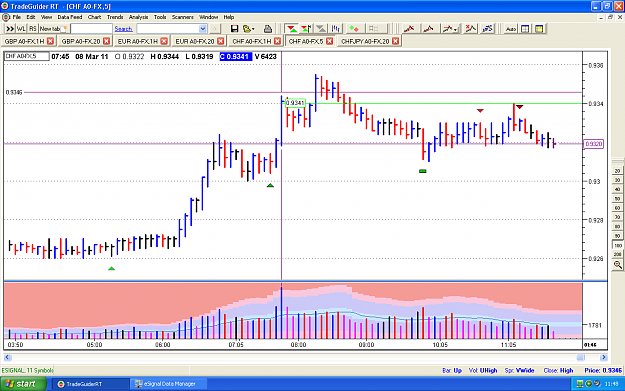Click the Windows Start button
Image resolution: width=625 pixels, height=391 pixels.
click(23, 384)
